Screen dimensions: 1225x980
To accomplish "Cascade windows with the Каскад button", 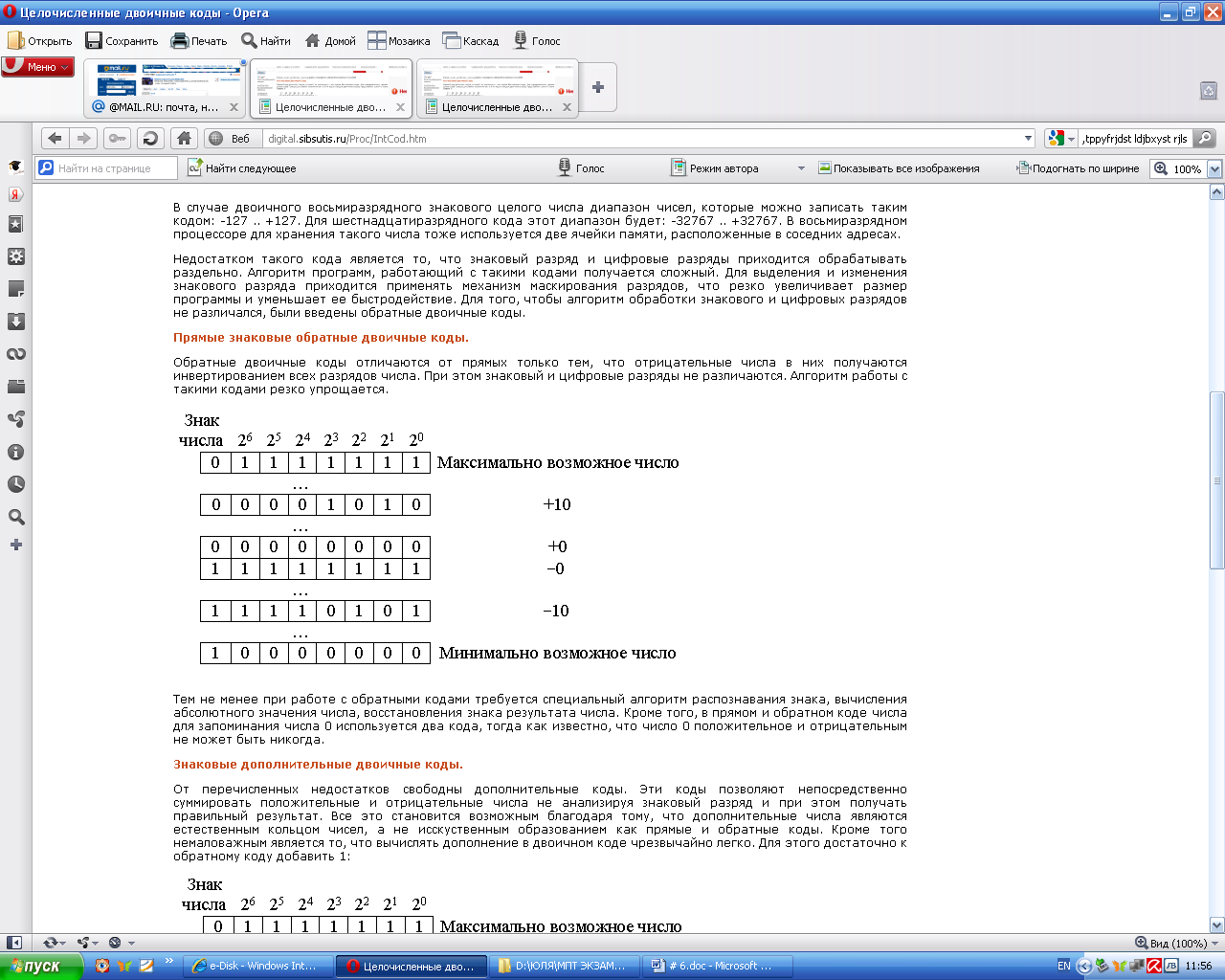I will pos(471,40).
